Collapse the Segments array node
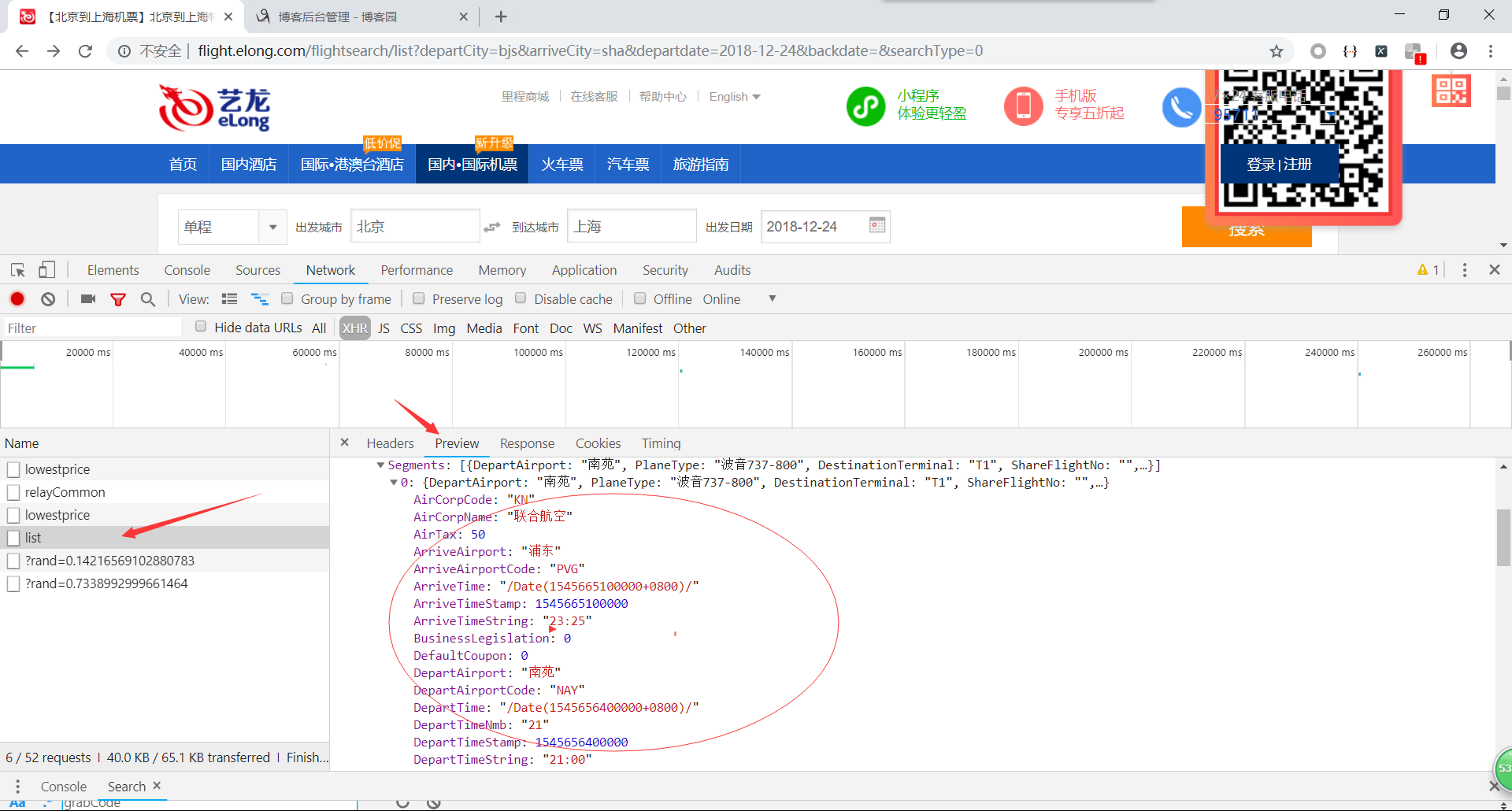 pyautogui.click(x=380, y=465)
